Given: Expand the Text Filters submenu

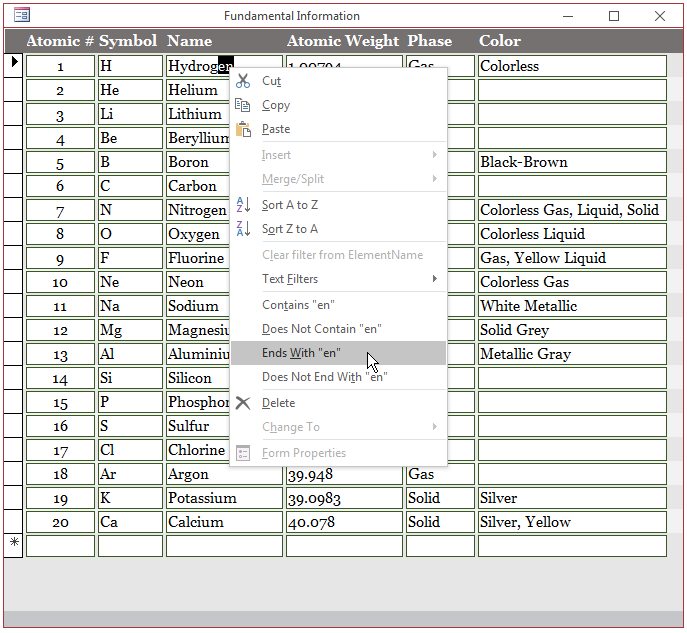Looking at the screenshot, I should [x=338, y=279].
